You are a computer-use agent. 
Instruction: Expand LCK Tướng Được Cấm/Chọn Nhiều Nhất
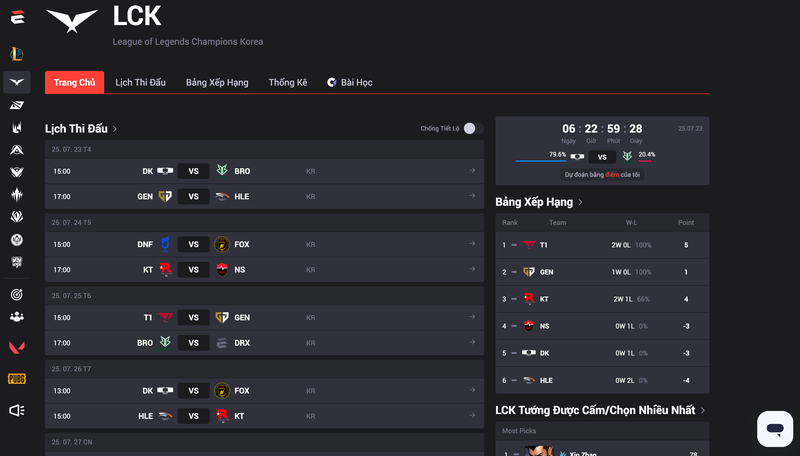coord(703,410)
